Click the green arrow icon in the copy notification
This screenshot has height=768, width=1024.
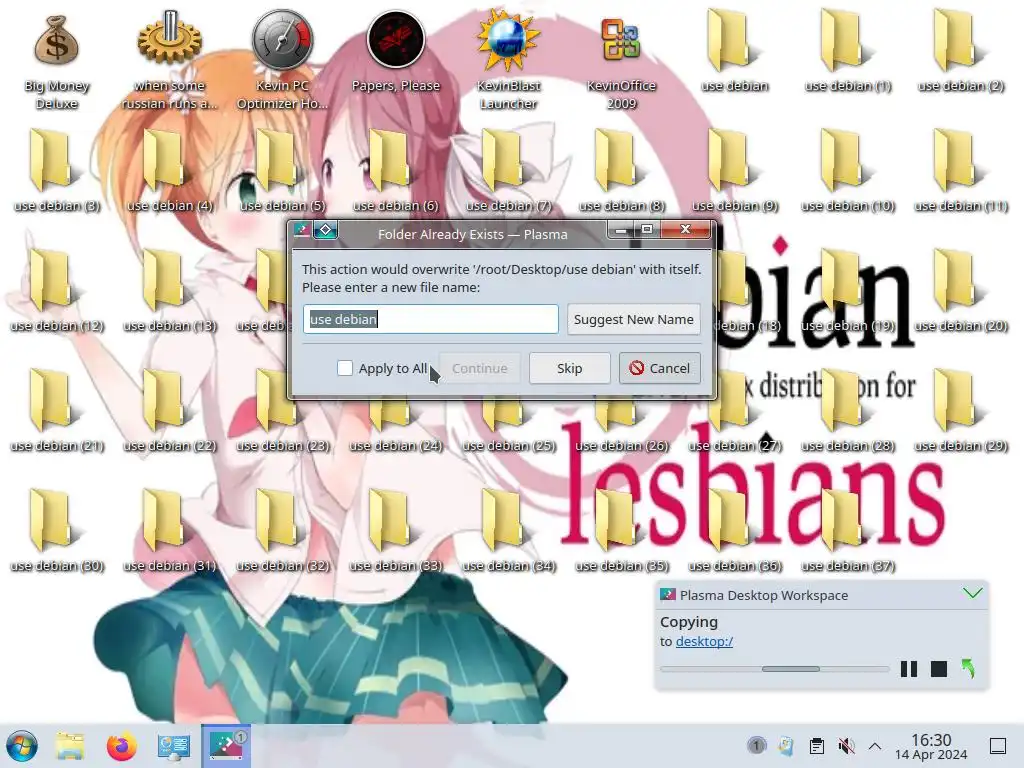click(x=968, y=669)
